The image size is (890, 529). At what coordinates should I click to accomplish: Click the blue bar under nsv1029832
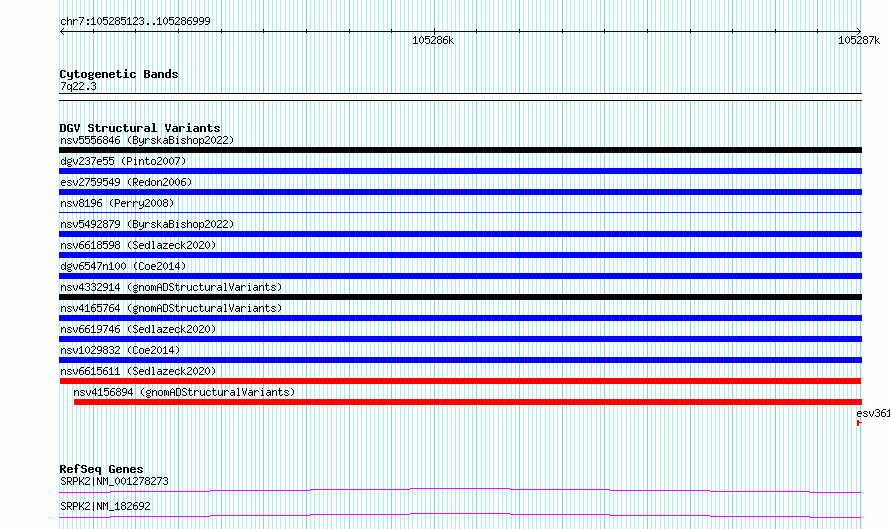click(460, 360)
